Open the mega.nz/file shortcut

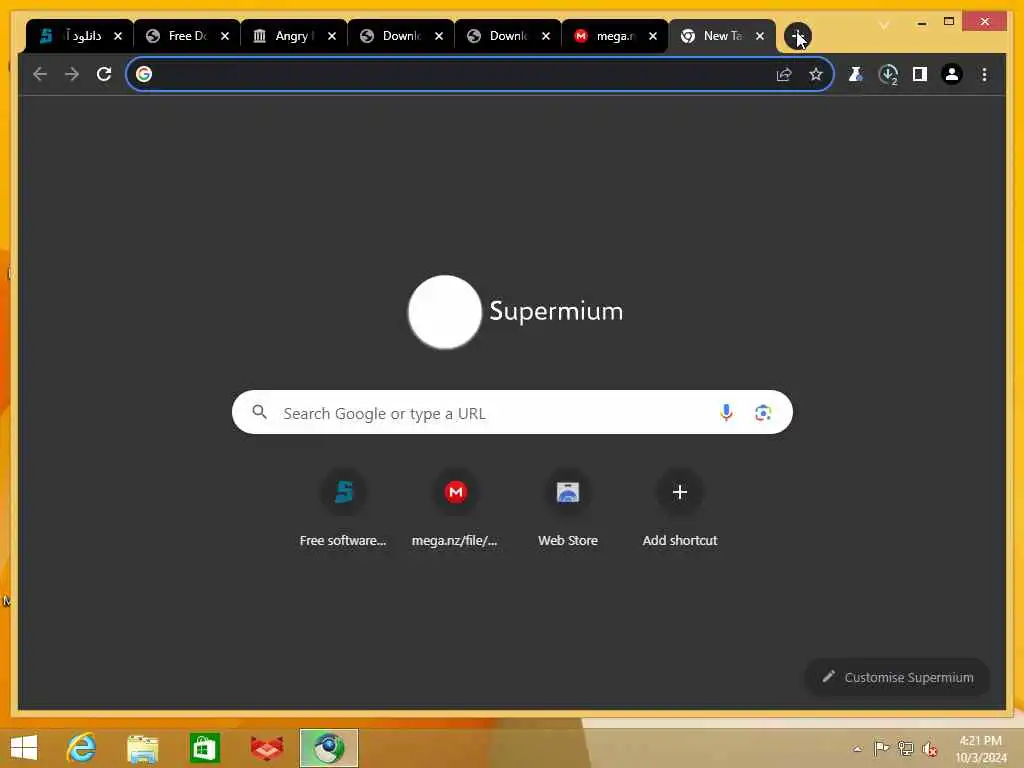point(455,509)
